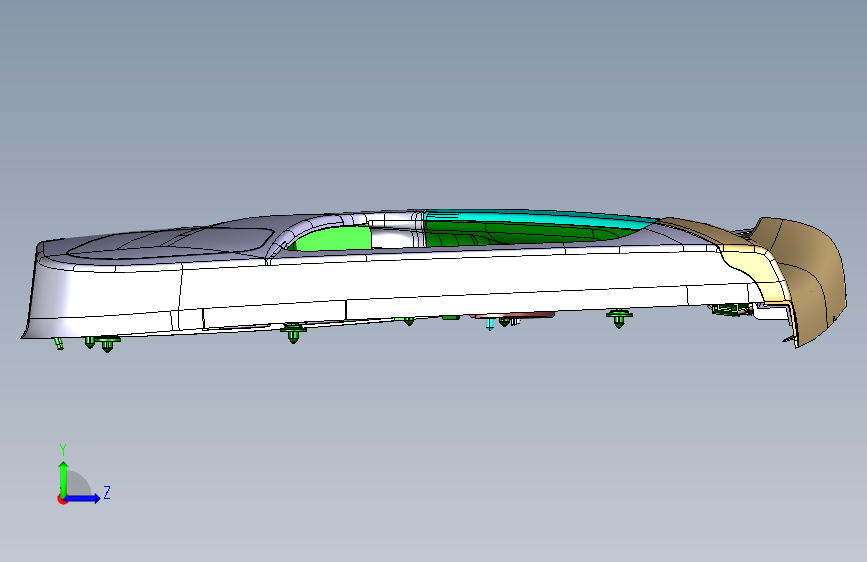The height and width of the screenshot is (562, 867).
Task: Select the small cyan pin beneath the model
Action: [x=489, y=324]
